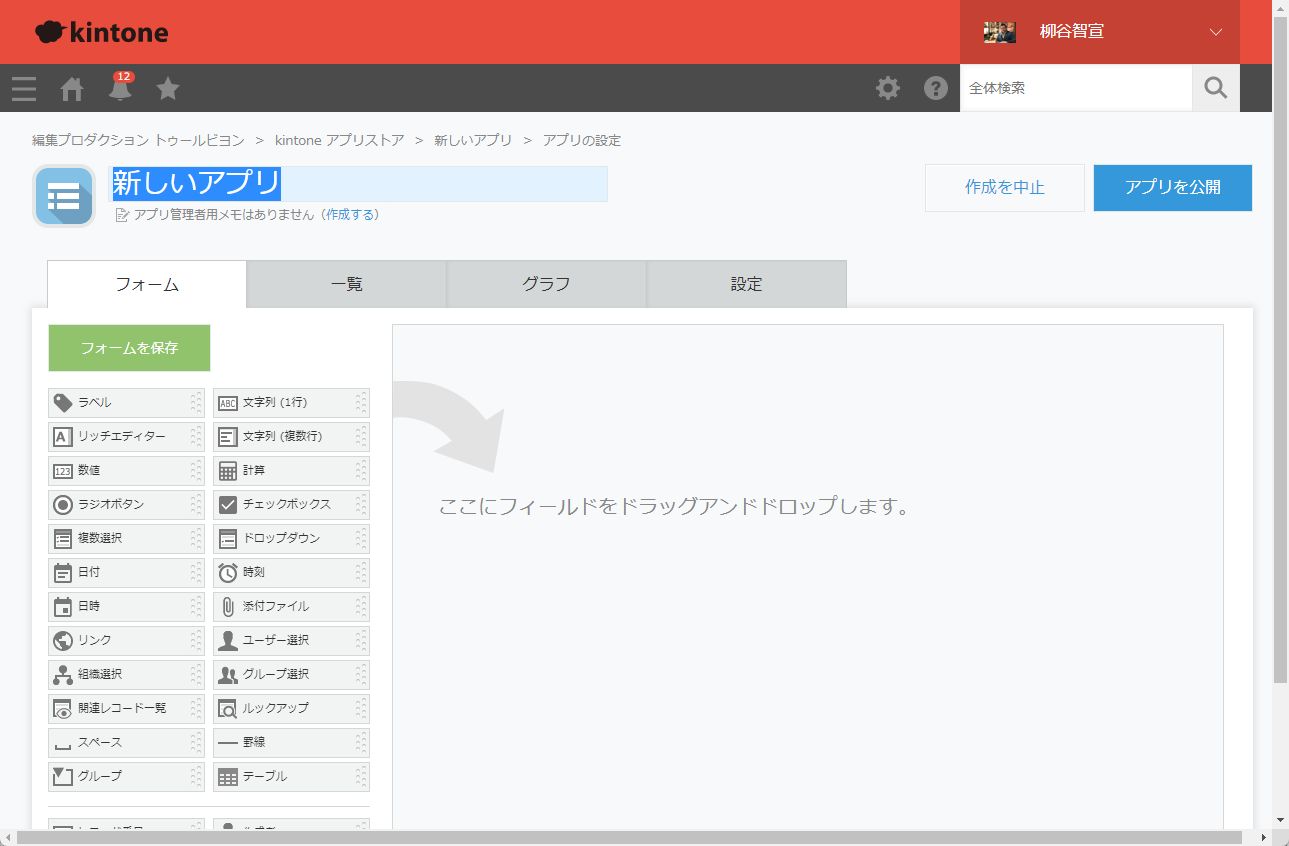
Task: Select the ルックアップ field
Action: (x=291, y=709)
